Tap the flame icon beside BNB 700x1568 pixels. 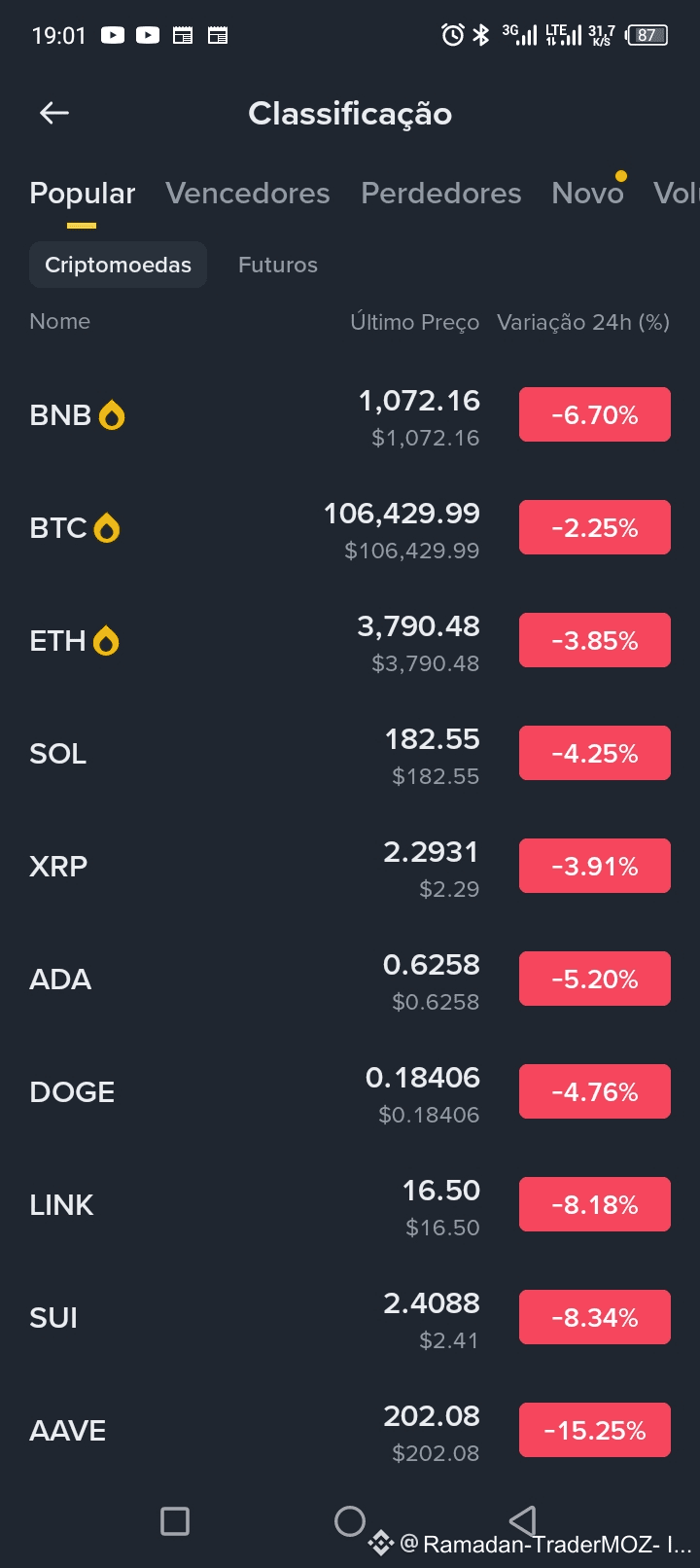click(112, 415)
